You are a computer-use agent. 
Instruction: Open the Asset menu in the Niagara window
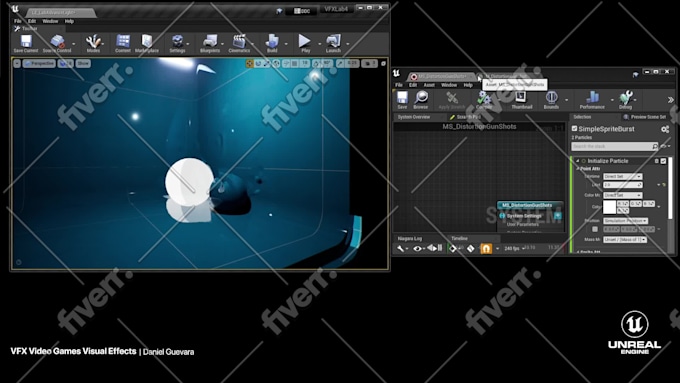click(x=429, y=85)
